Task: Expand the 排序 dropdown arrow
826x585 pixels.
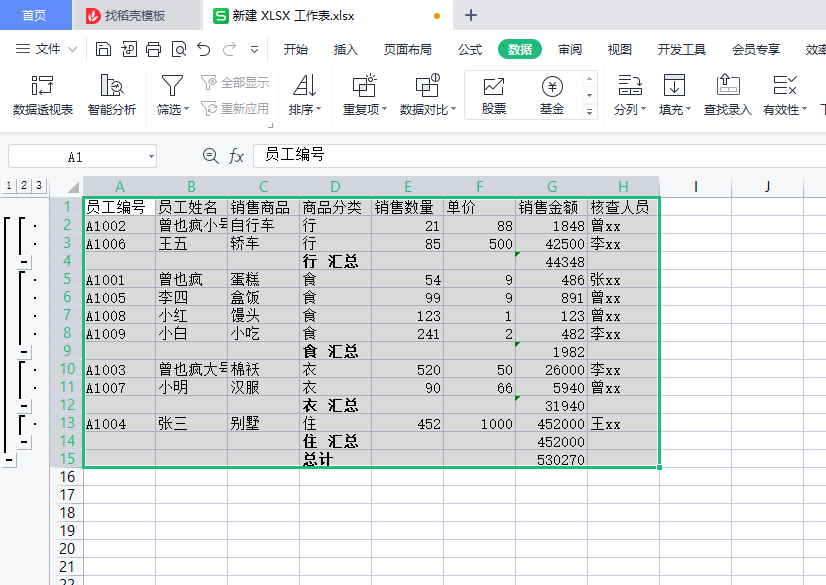Action: [319, 110]
